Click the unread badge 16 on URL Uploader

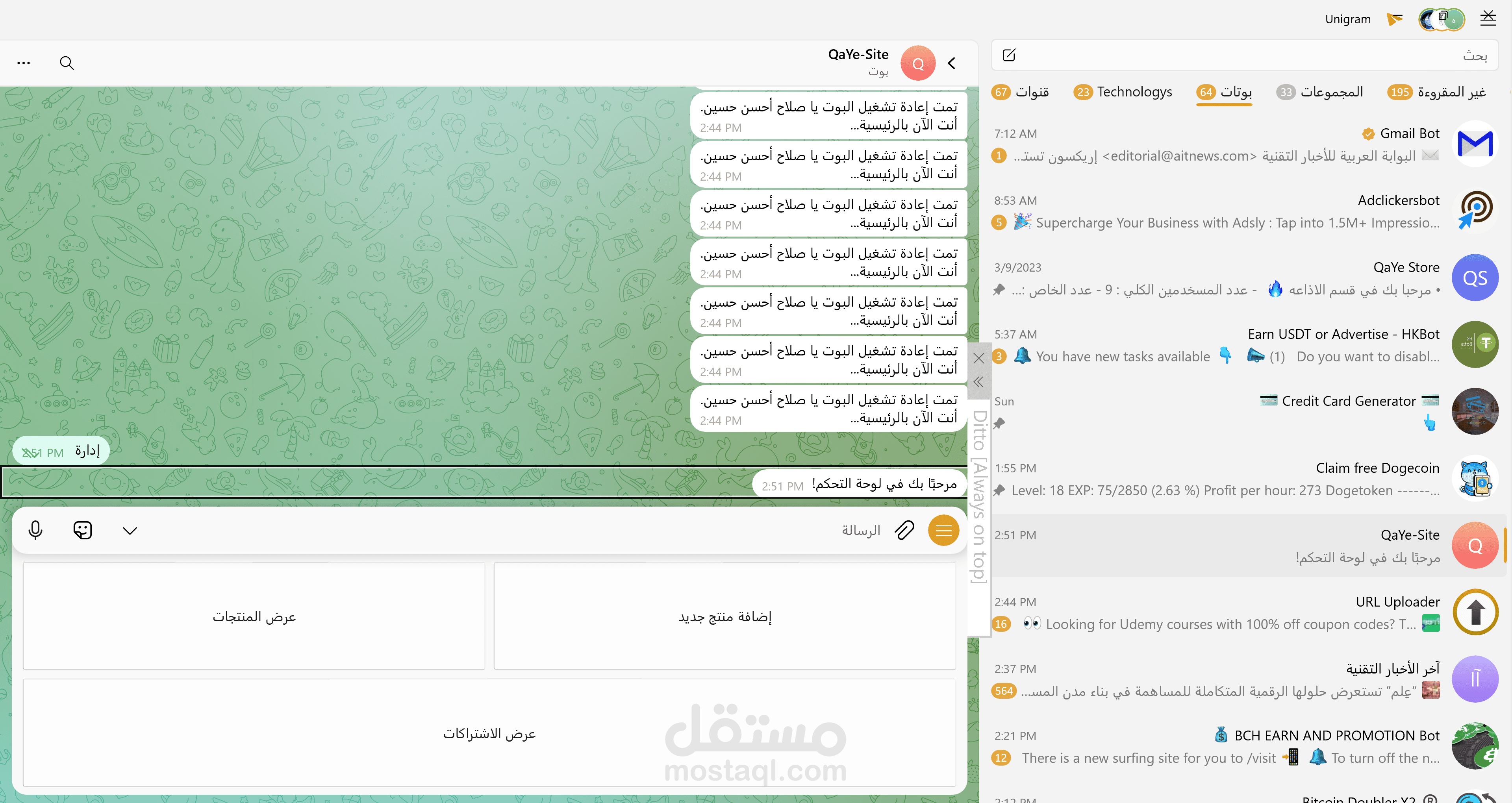point(1001,624)
